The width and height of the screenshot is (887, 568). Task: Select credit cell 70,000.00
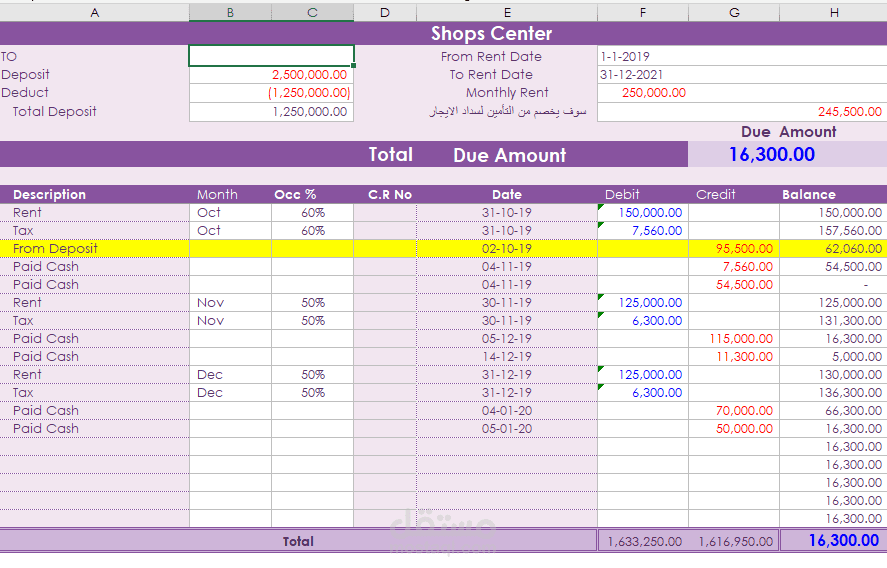[734, 411]
